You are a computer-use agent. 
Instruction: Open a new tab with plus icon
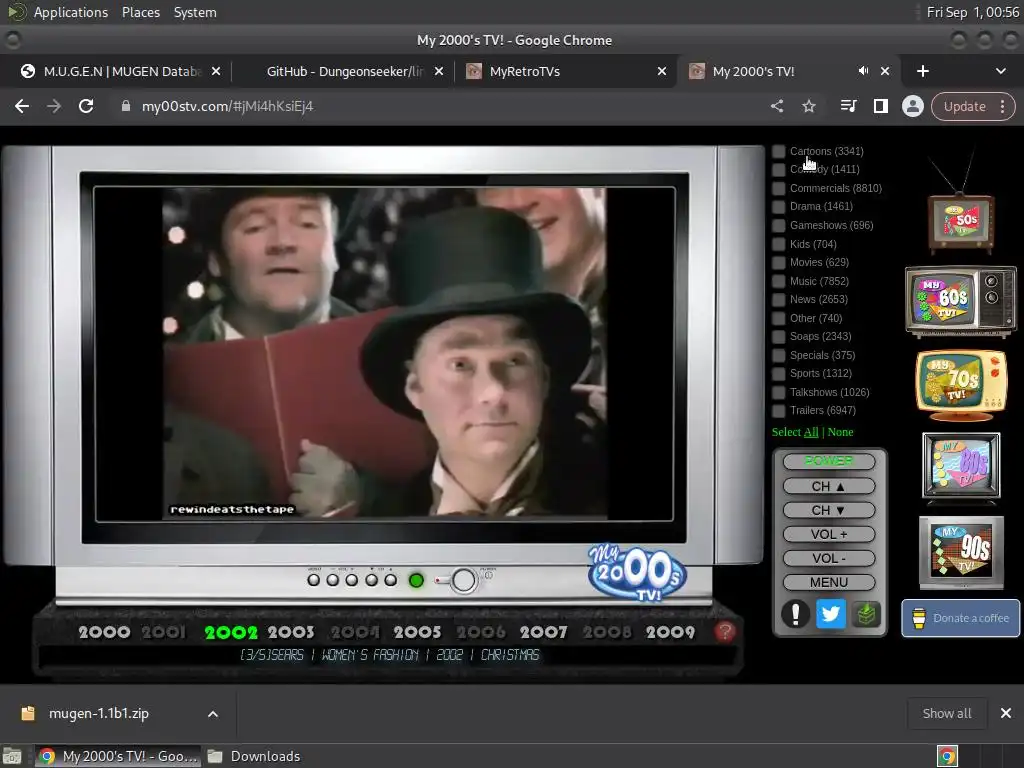[923, 71]
